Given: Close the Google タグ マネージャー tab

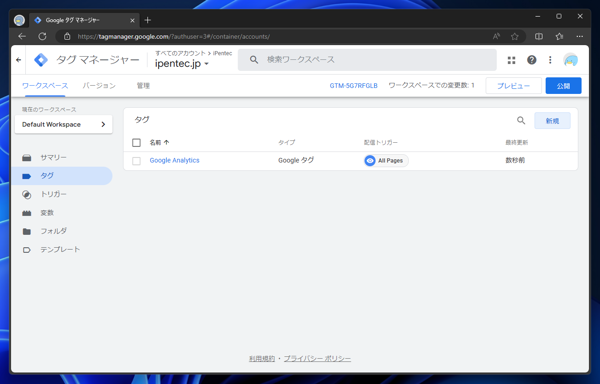Looking at the screenshot, I should pos(132,20).
